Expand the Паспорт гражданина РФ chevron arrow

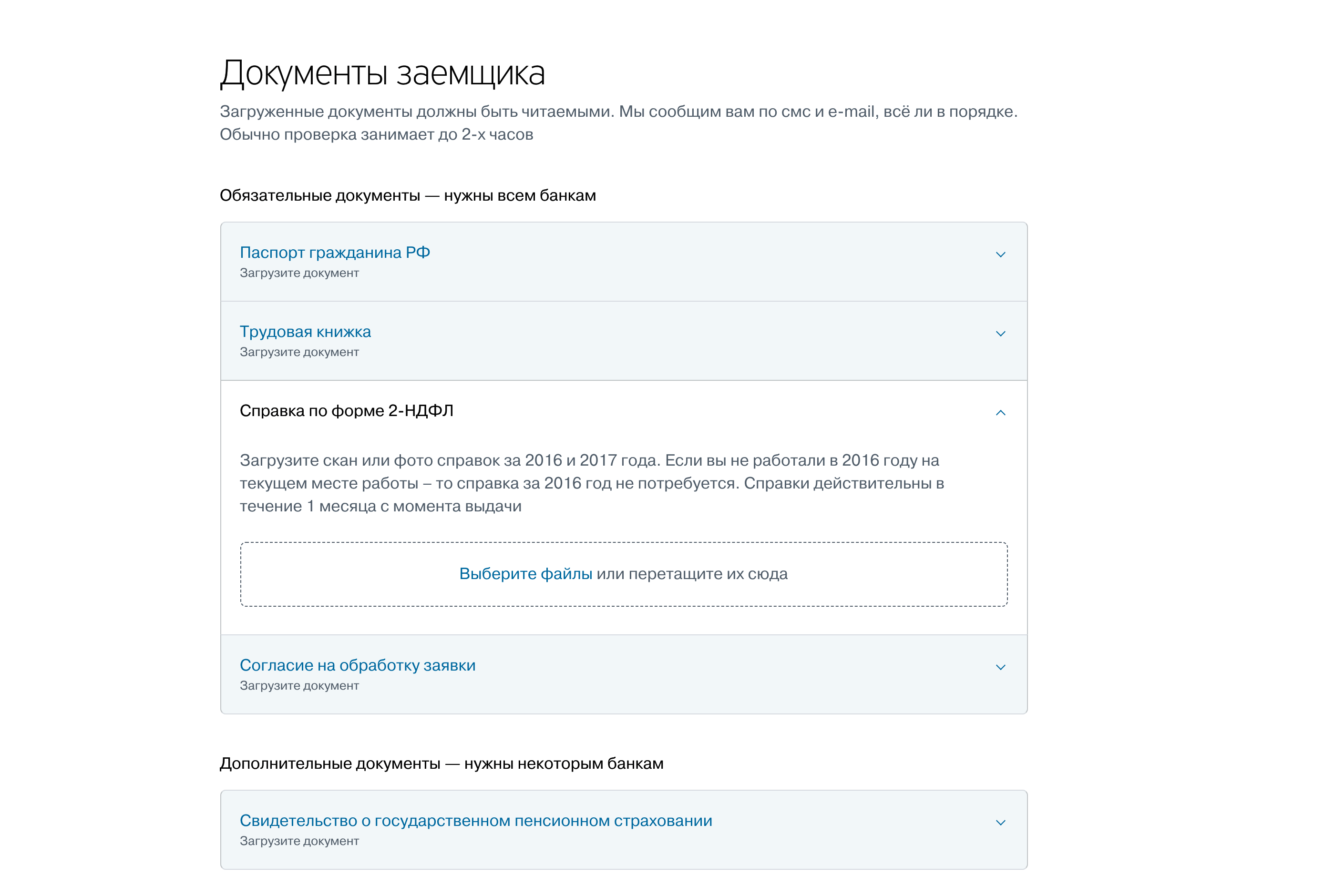point(1000,255)
